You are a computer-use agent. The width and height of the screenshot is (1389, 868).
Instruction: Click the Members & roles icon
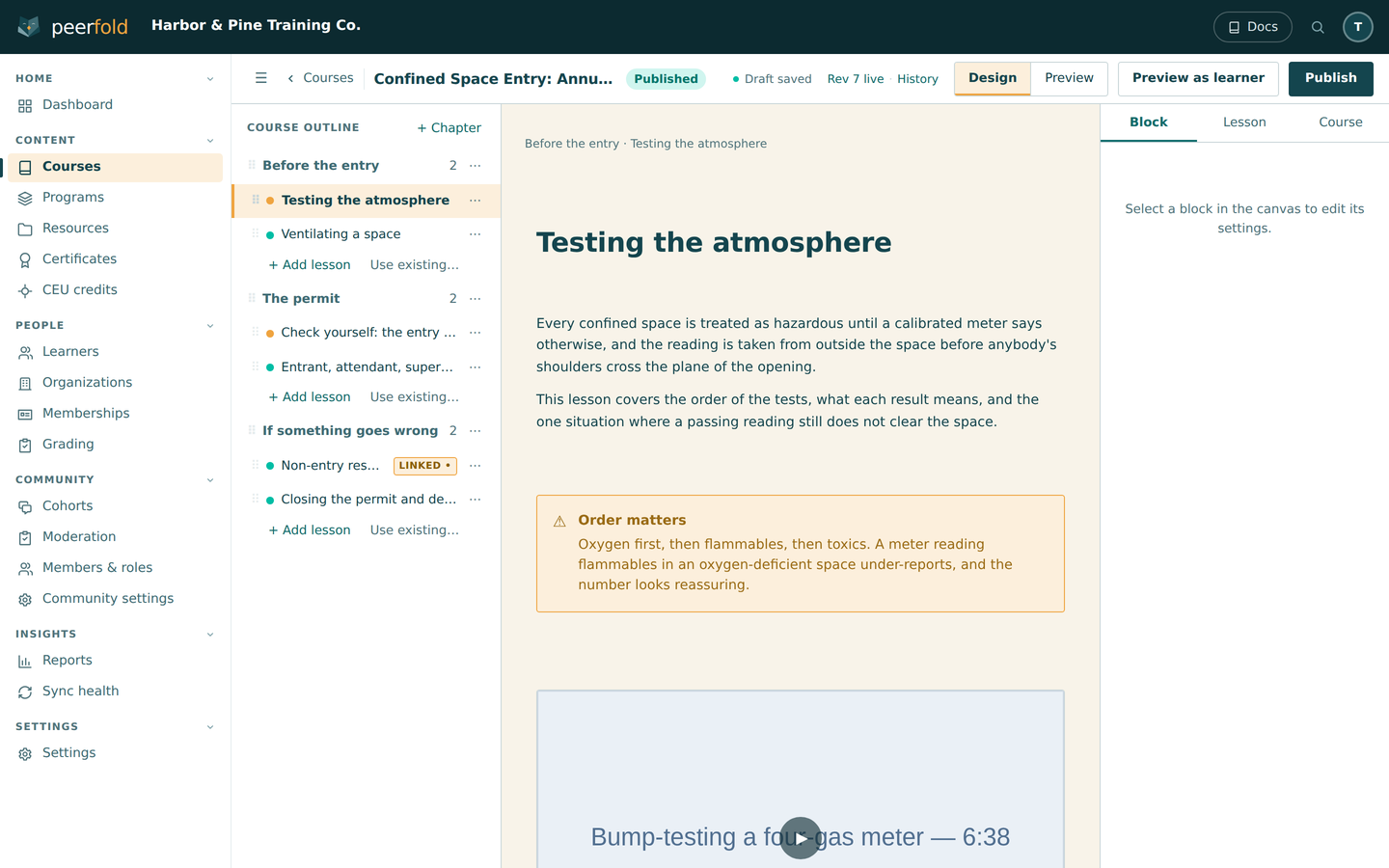coord(25,568)
